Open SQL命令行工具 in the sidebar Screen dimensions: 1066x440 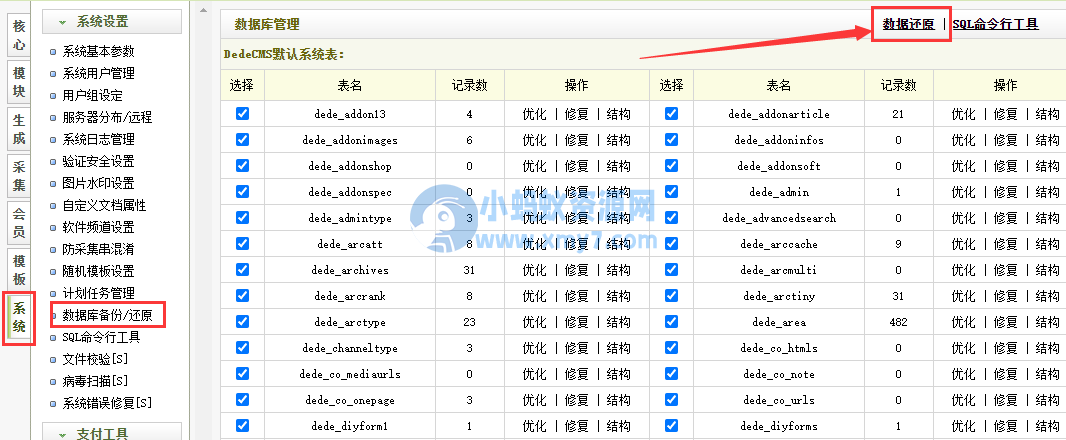(x=101, y=337)
